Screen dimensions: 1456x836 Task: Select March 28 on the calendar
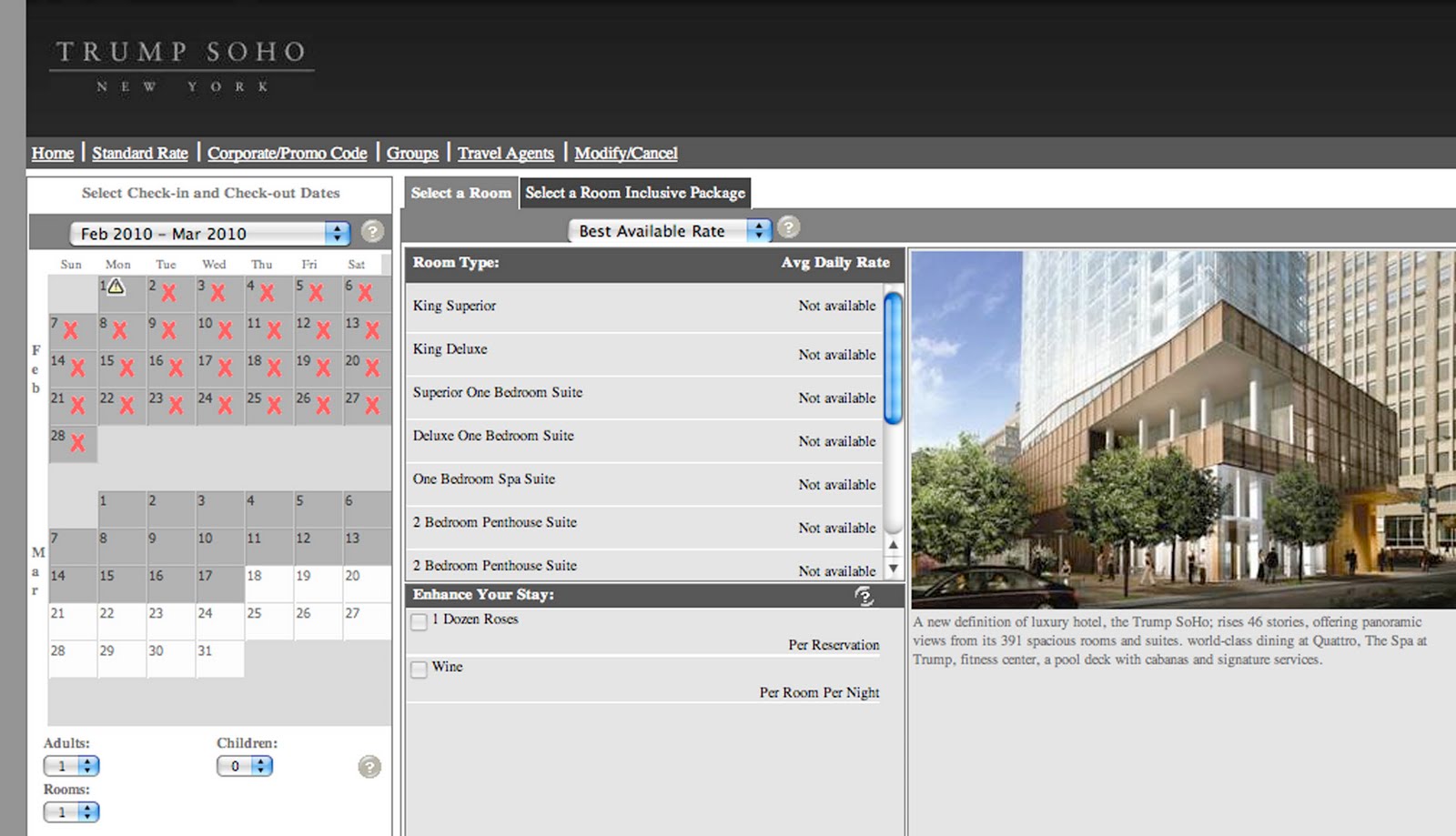(72, 659)
